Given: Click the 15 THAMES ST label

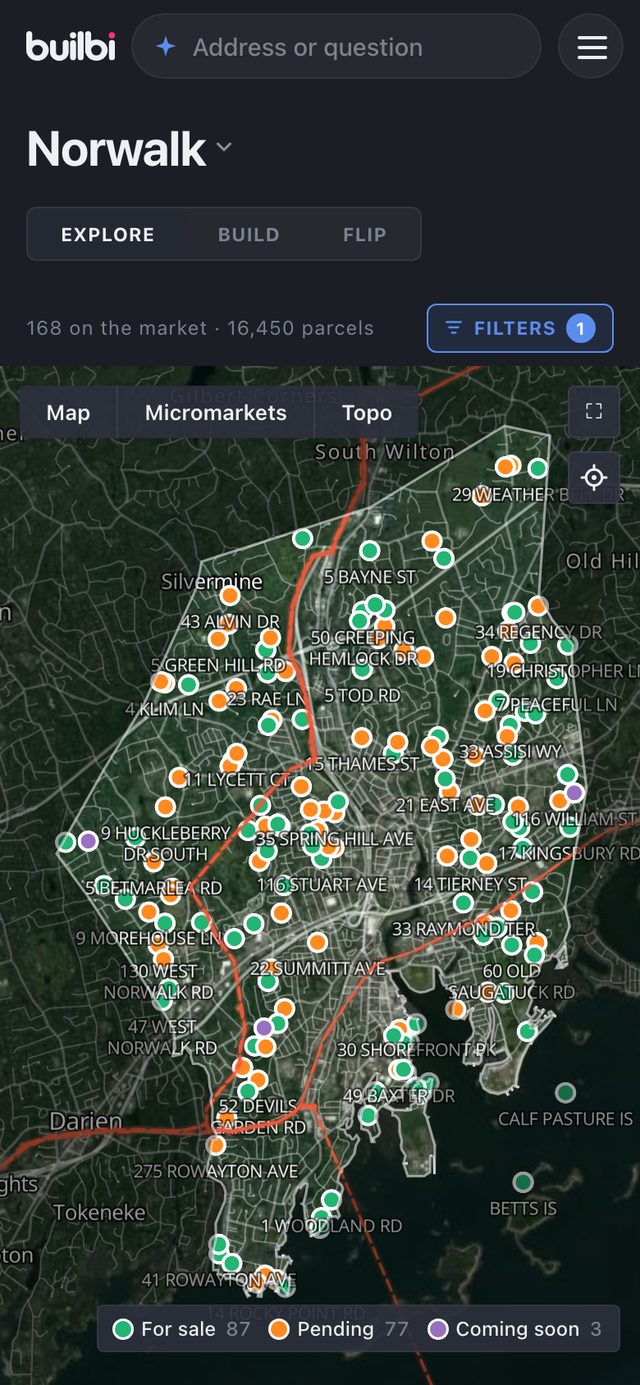Looking at the screenshot, I should coord(362,764).
